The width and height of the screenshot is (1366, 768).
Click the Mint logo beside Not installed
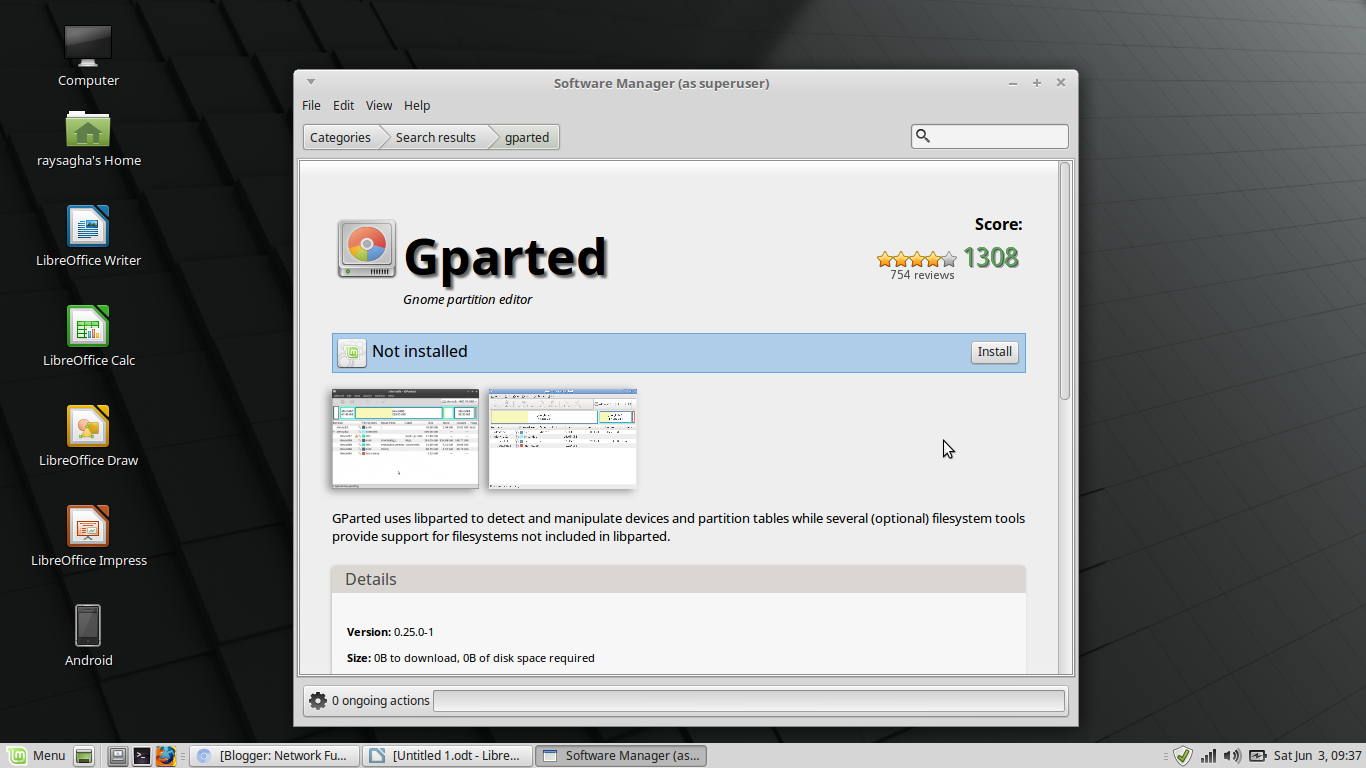click(x=352, y=352)
